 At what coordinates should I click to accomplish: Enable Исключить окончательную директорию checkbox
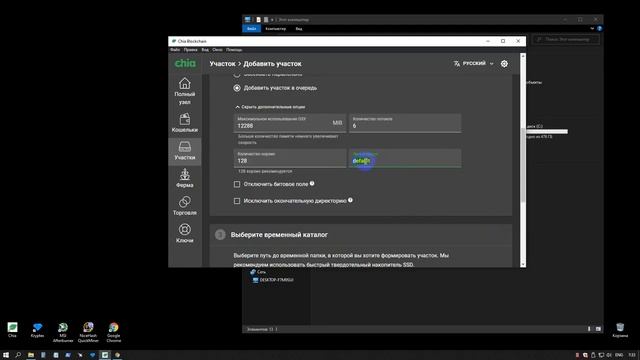[x=237, y=201]
